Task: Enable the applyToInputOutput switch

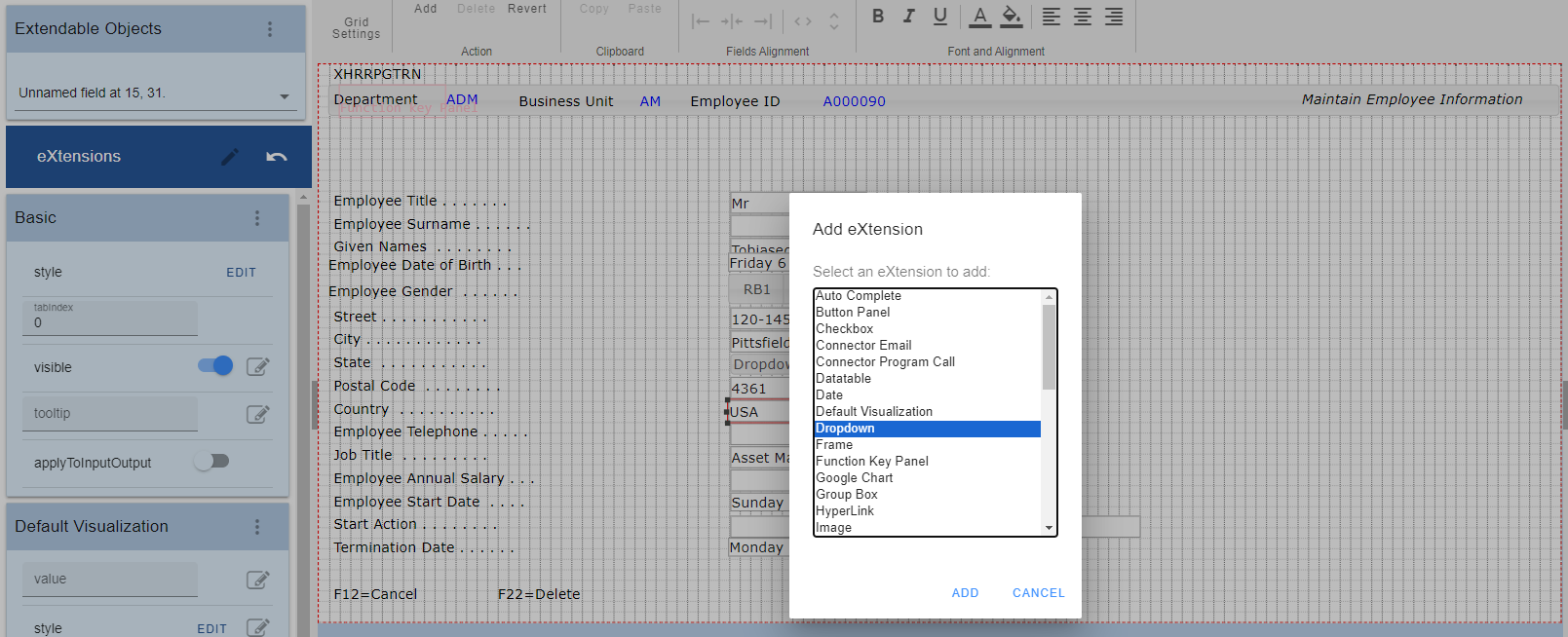Action: [211, 462]
